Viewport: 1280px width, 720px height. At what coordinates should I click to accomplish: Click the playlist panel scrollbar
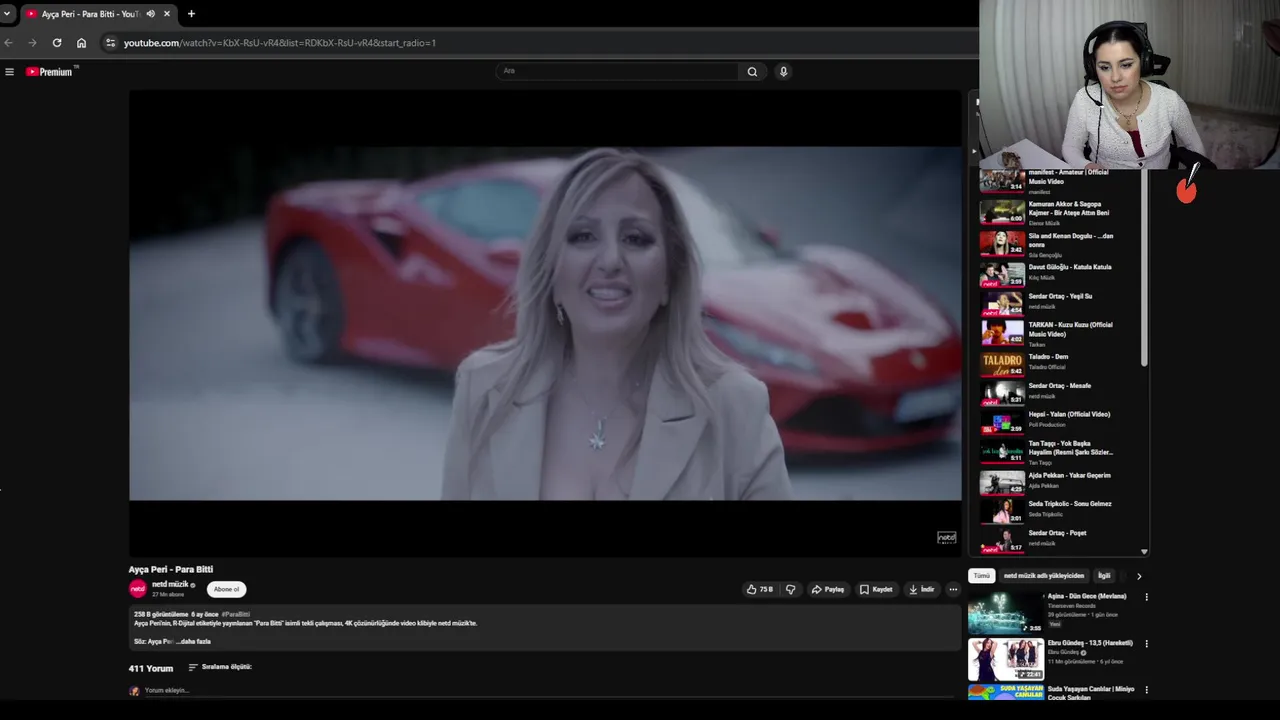point(1144,268)
